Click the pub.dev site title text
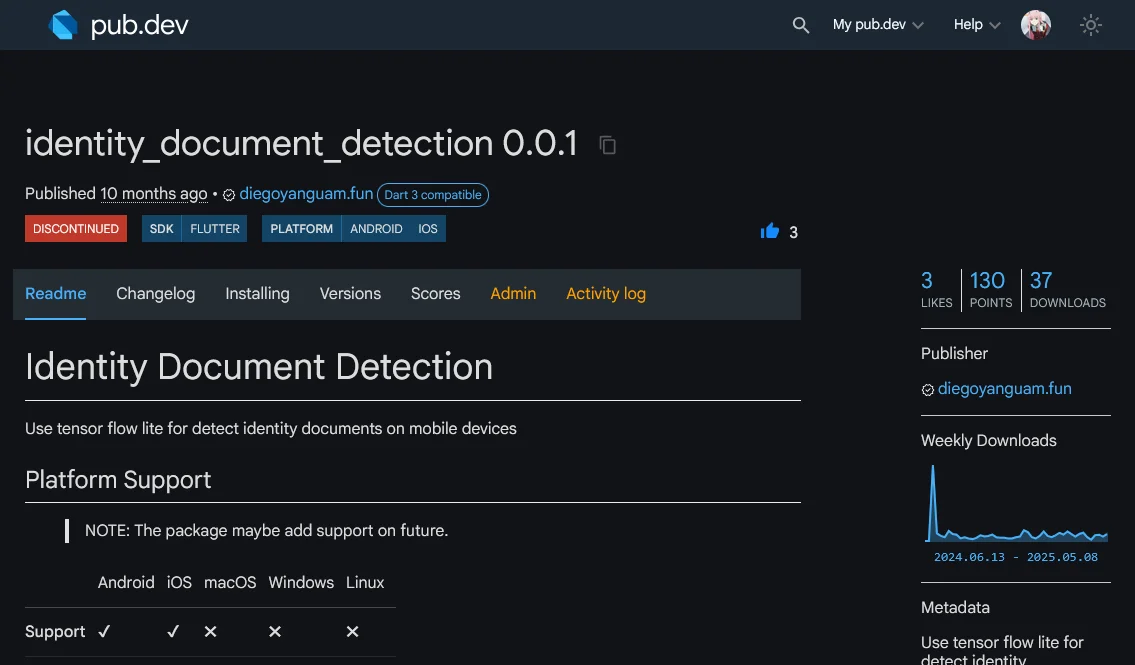Viewport: 1135px width, 665px height. coord(140,25)
